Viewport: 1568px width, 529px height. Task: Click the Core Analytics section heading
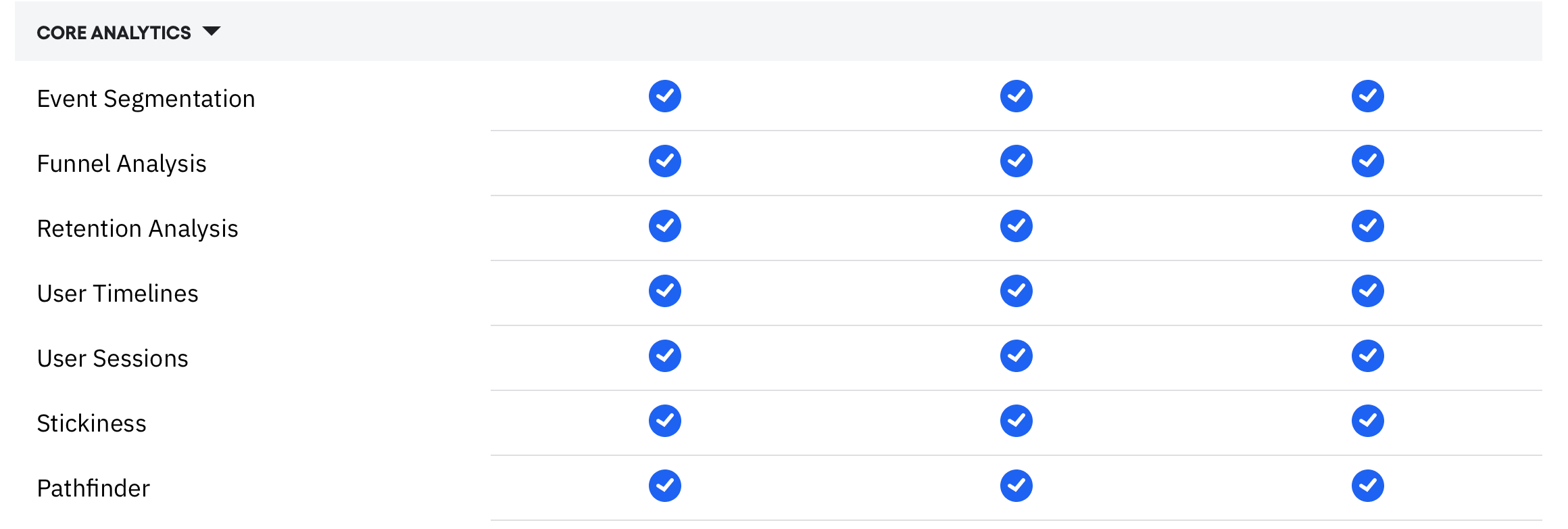click(114, 32)
